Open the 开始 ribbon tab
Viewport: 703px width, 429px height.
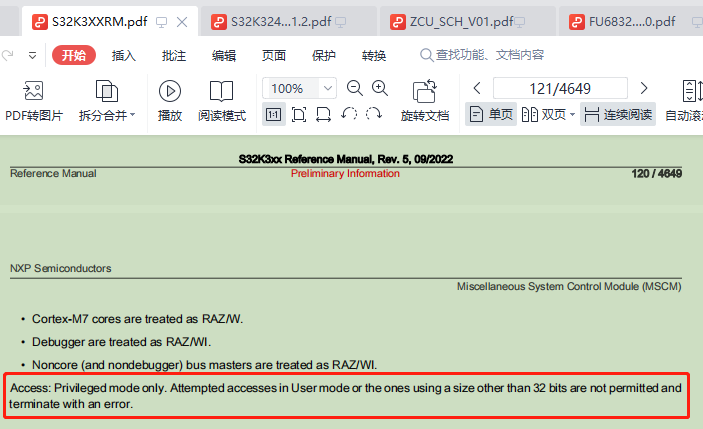tap(74, 55)
